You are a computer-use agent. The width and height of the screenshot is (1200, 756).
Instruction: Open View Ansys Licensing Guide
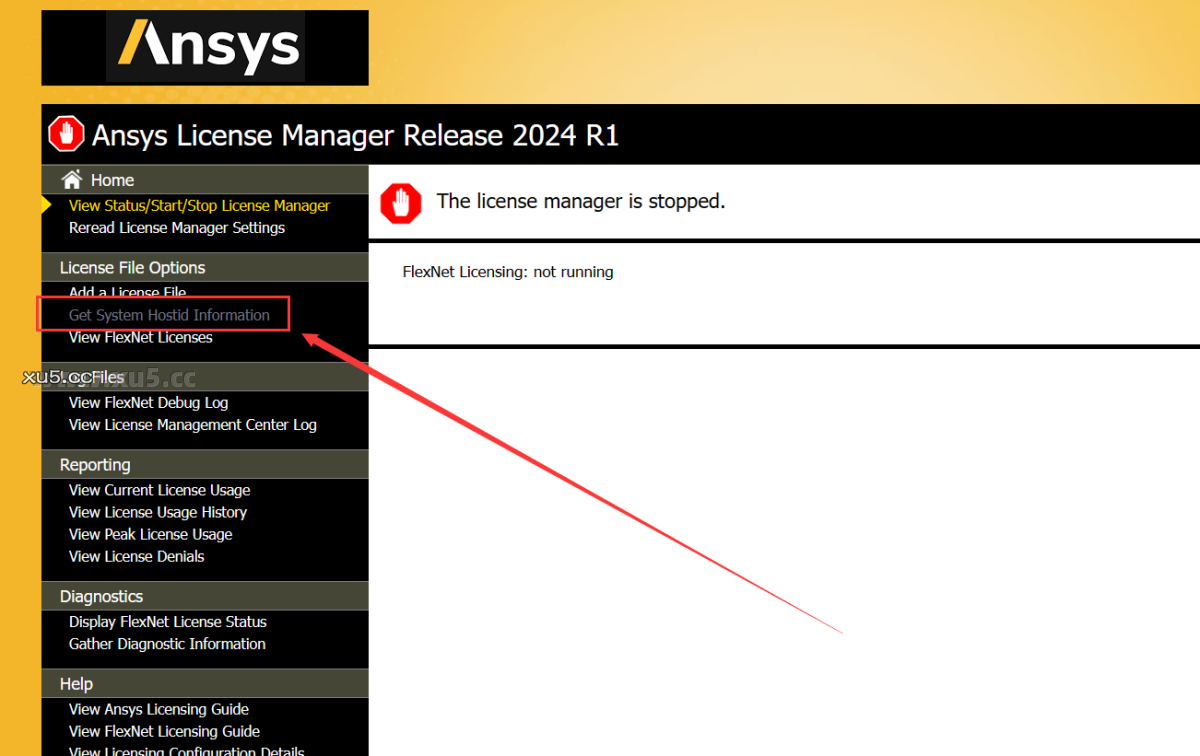(x=158, y=709)
